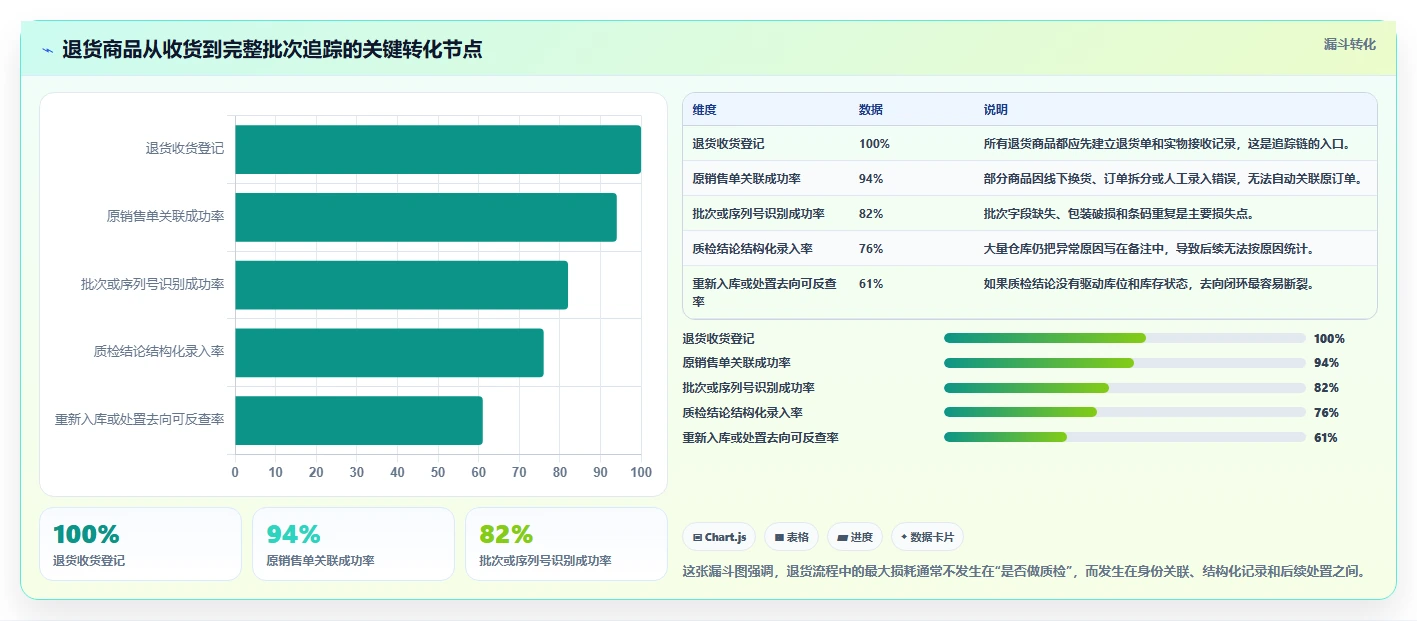Image resolution: width=1417 pixels, height=621 pixels.
Task: Click the 61% value in the table
Action: pyautogui.click(x=871, y=284)
